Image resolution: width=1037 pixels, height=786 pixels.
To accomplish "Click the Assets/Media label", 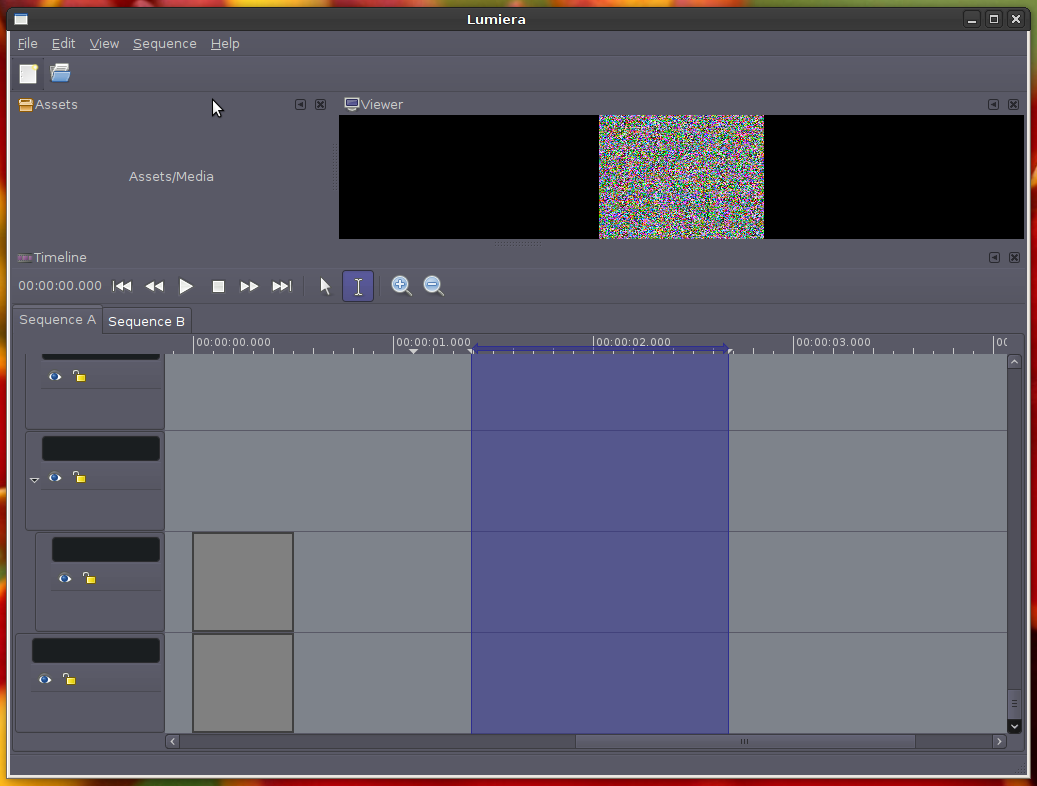I will click(171, 177).
